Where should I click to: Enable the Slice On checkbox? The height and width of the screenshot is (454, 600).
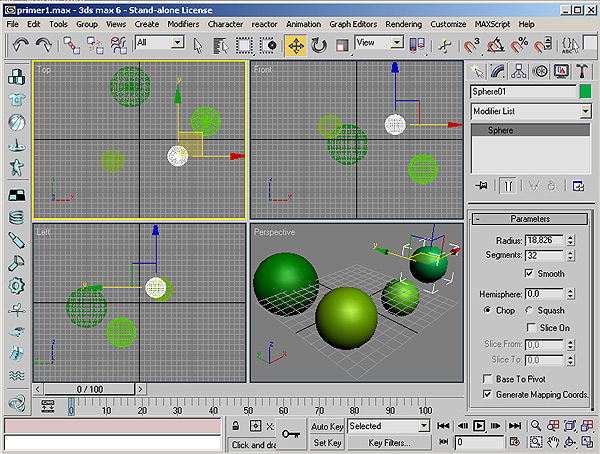coord(529,327)
